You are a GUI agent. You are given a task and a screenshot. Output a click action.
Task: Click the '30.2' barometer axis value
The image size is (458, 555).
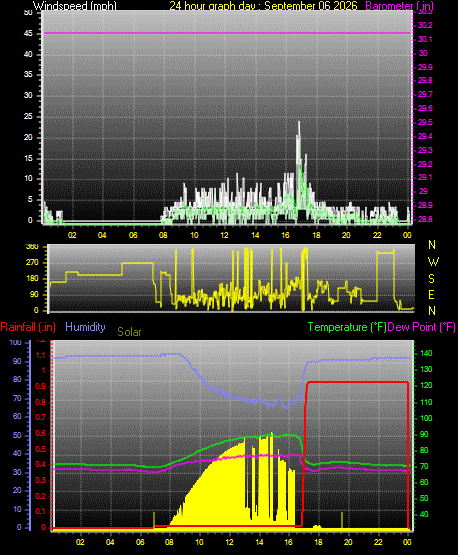coord(425,25)
